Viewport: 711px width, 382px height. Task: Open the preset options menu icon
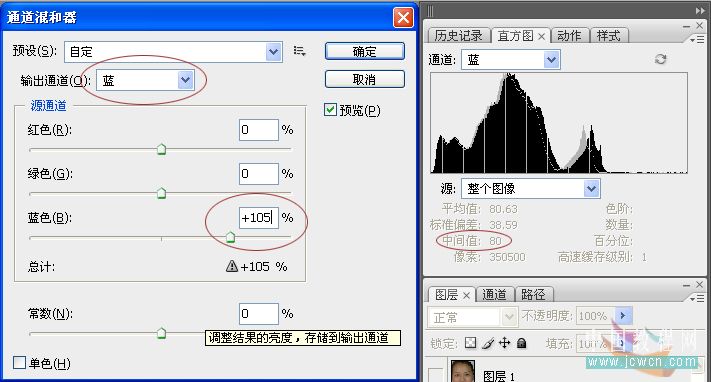click(299, 51)
